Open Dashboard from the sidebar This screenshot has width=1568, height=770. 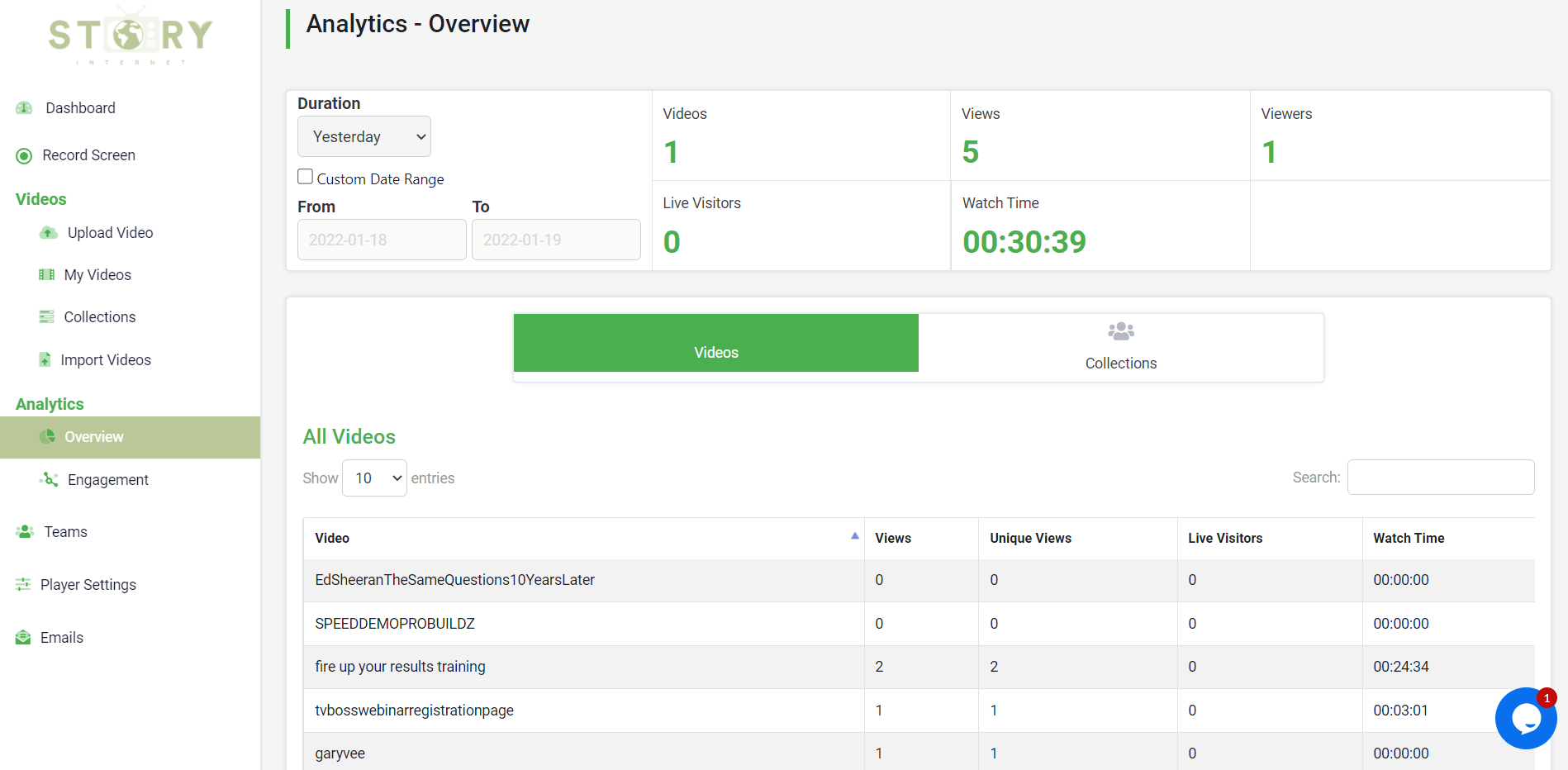point(80,108)
